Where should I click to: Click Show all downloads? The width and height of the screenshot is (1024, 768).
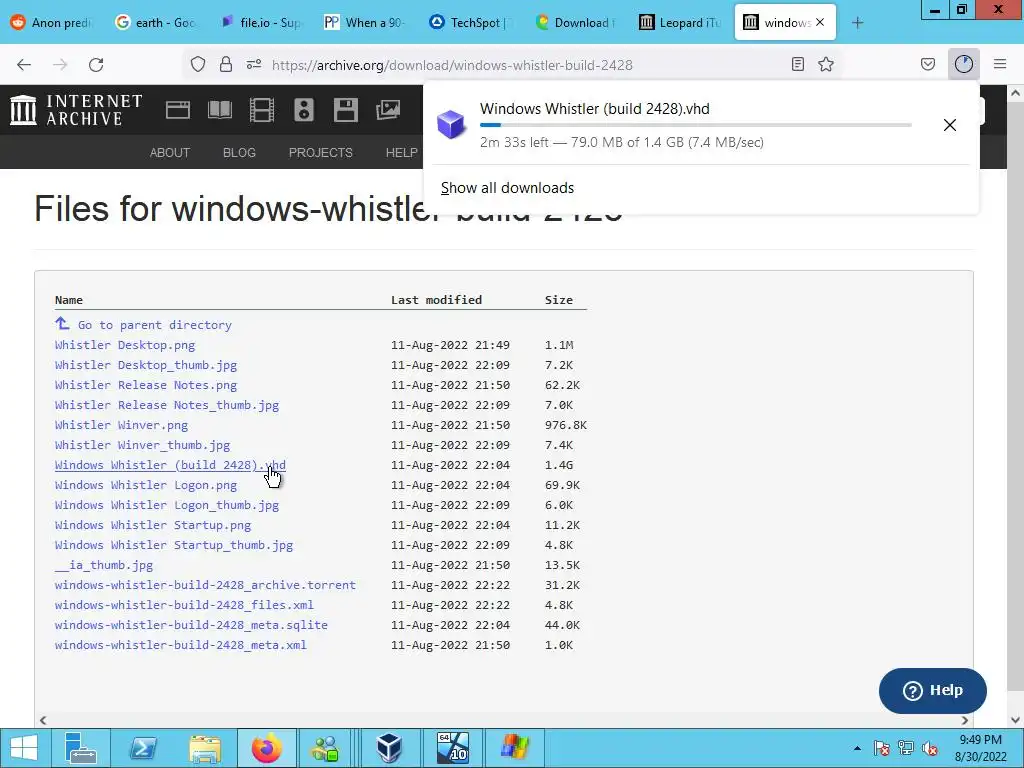pyautogui.click(x=507, y=188)
